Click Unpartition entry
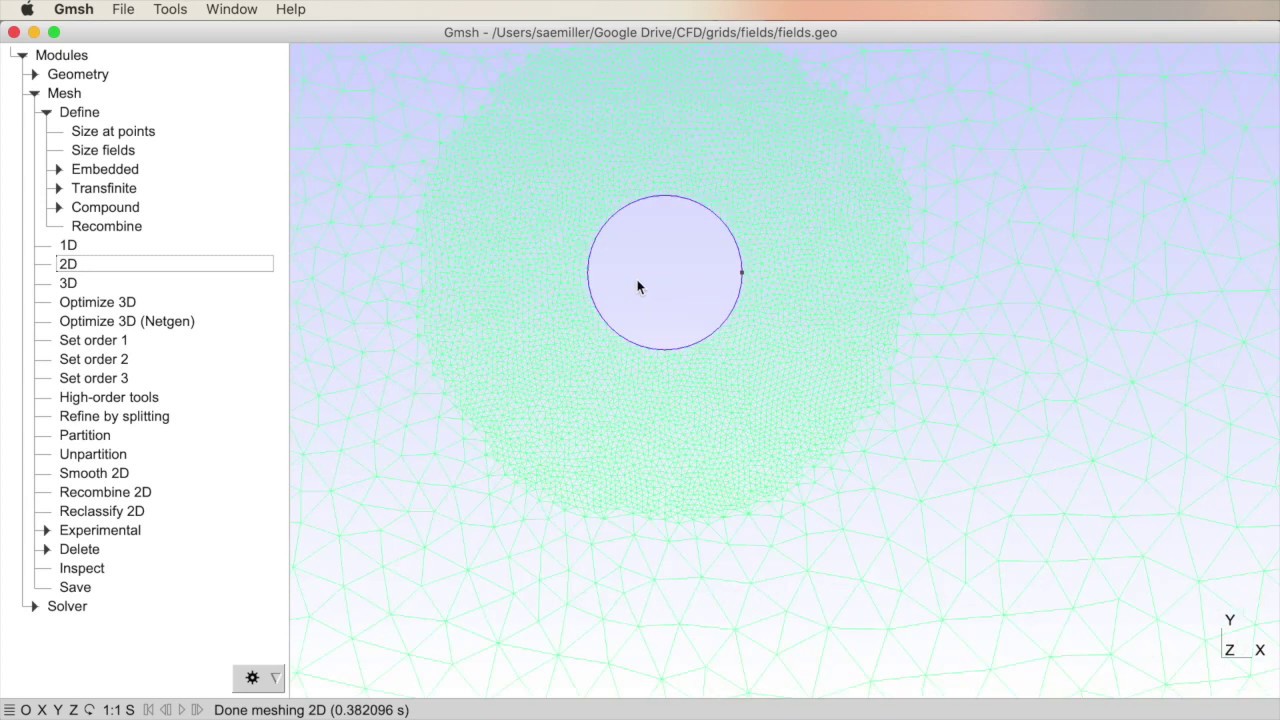The image size is (1280, 720). 92,454
